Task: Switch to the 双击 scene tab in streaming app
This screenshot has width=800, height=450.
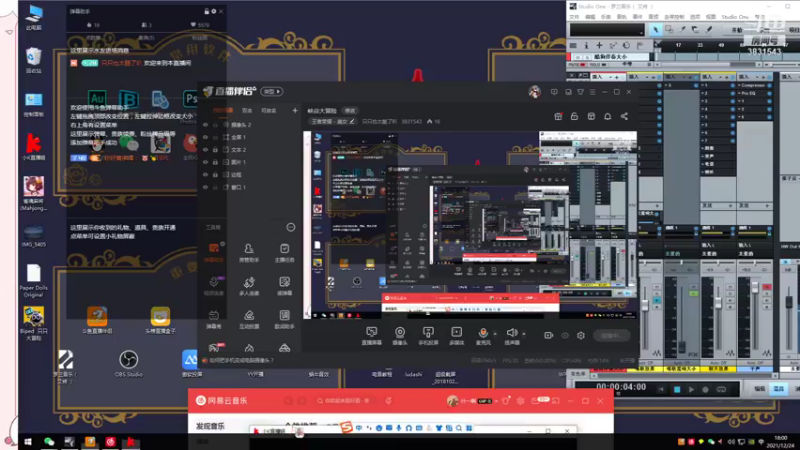Action: click(247, 110)
